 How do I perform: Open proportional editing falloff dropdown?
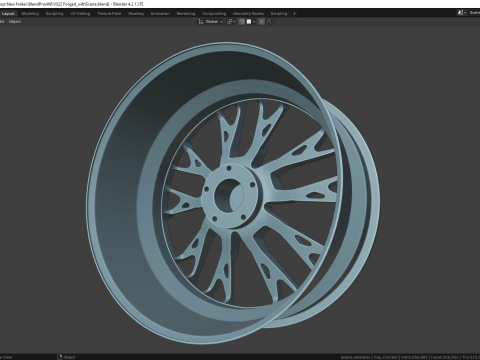pos(271,22)
